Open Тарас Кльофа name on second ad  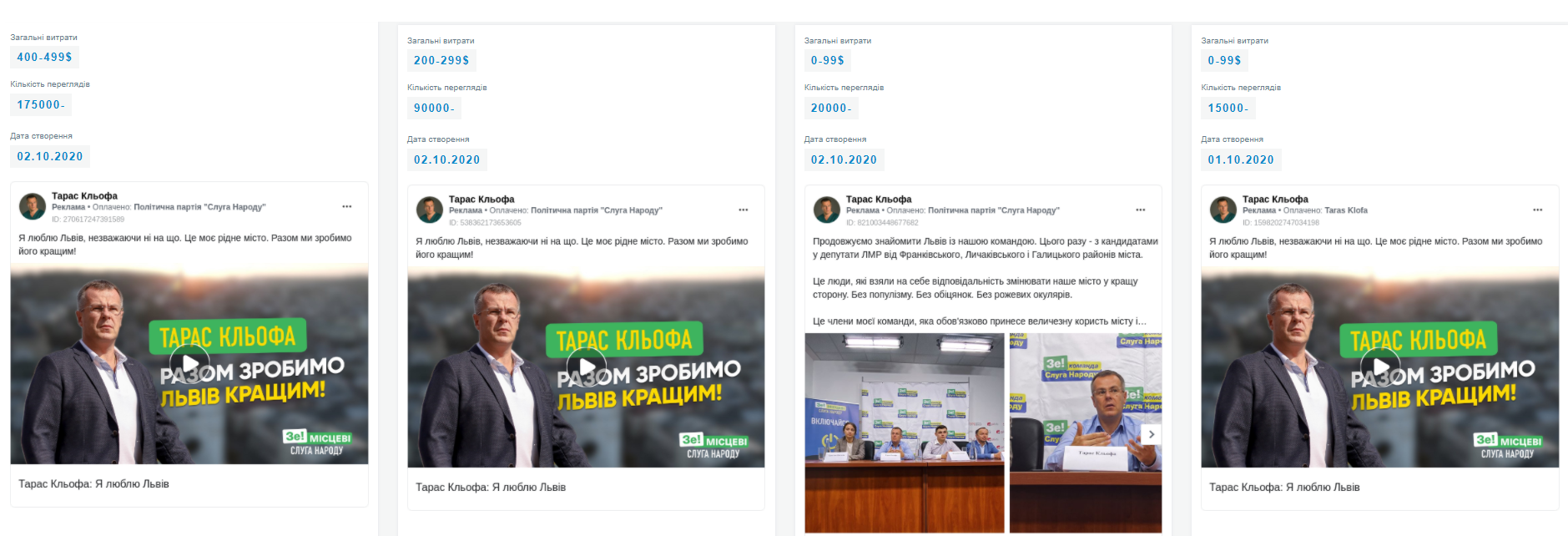pos(481,200)
